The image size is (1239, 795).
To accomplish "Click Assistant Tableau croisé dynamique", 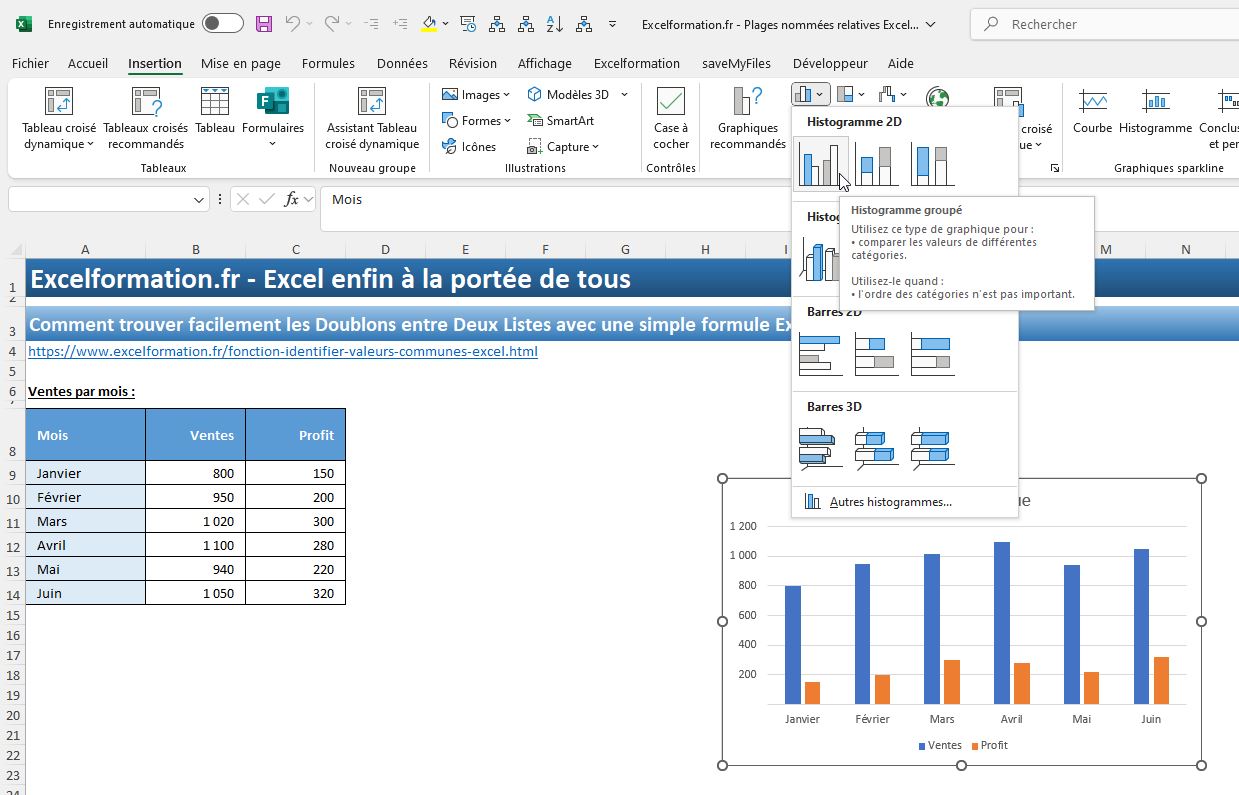I will pyautogui.click(x=372, y=118).
